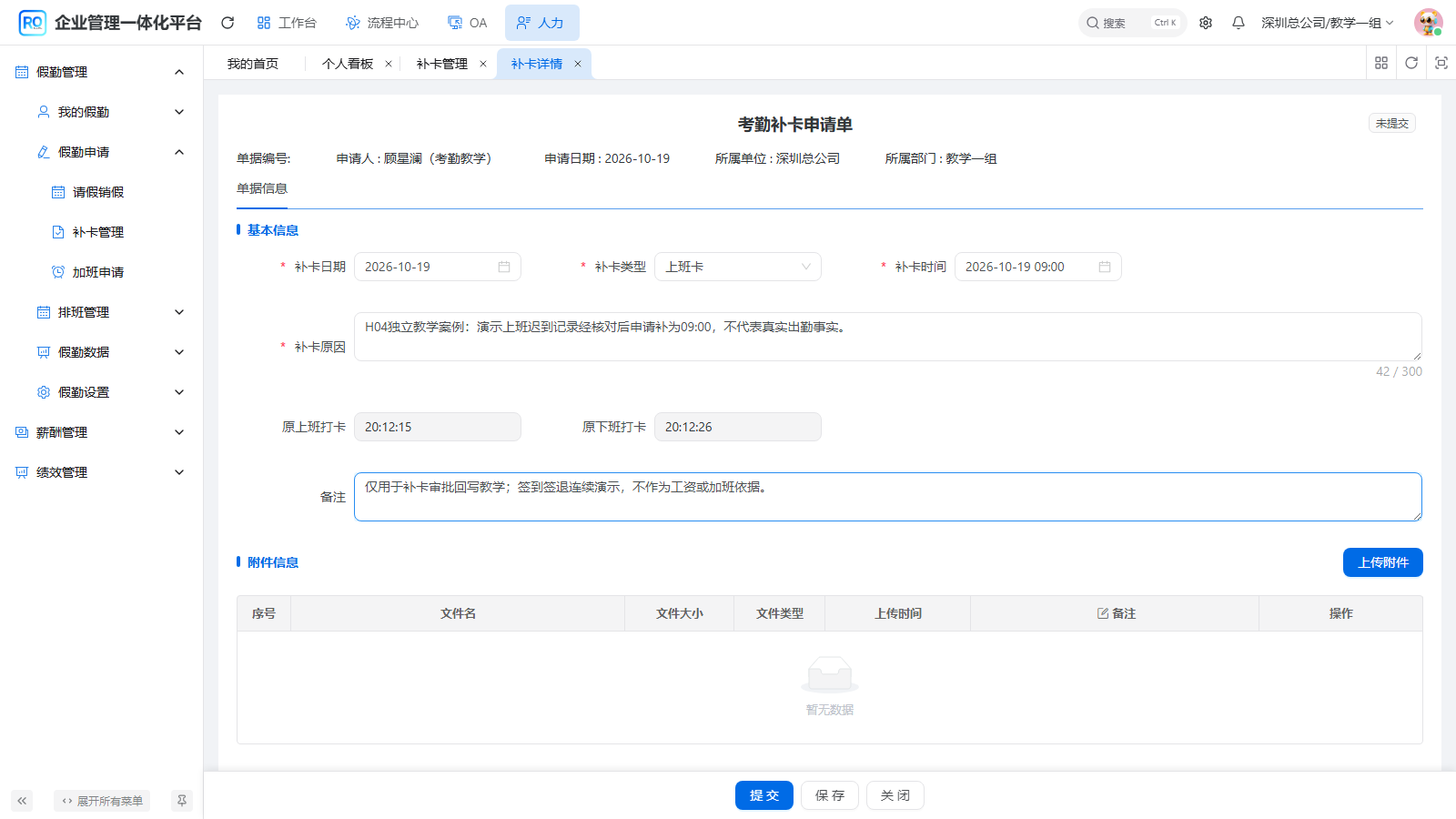1456x819 pixels.
Task: Expand the 排班管理 submenu
Action: click(101, 312)
